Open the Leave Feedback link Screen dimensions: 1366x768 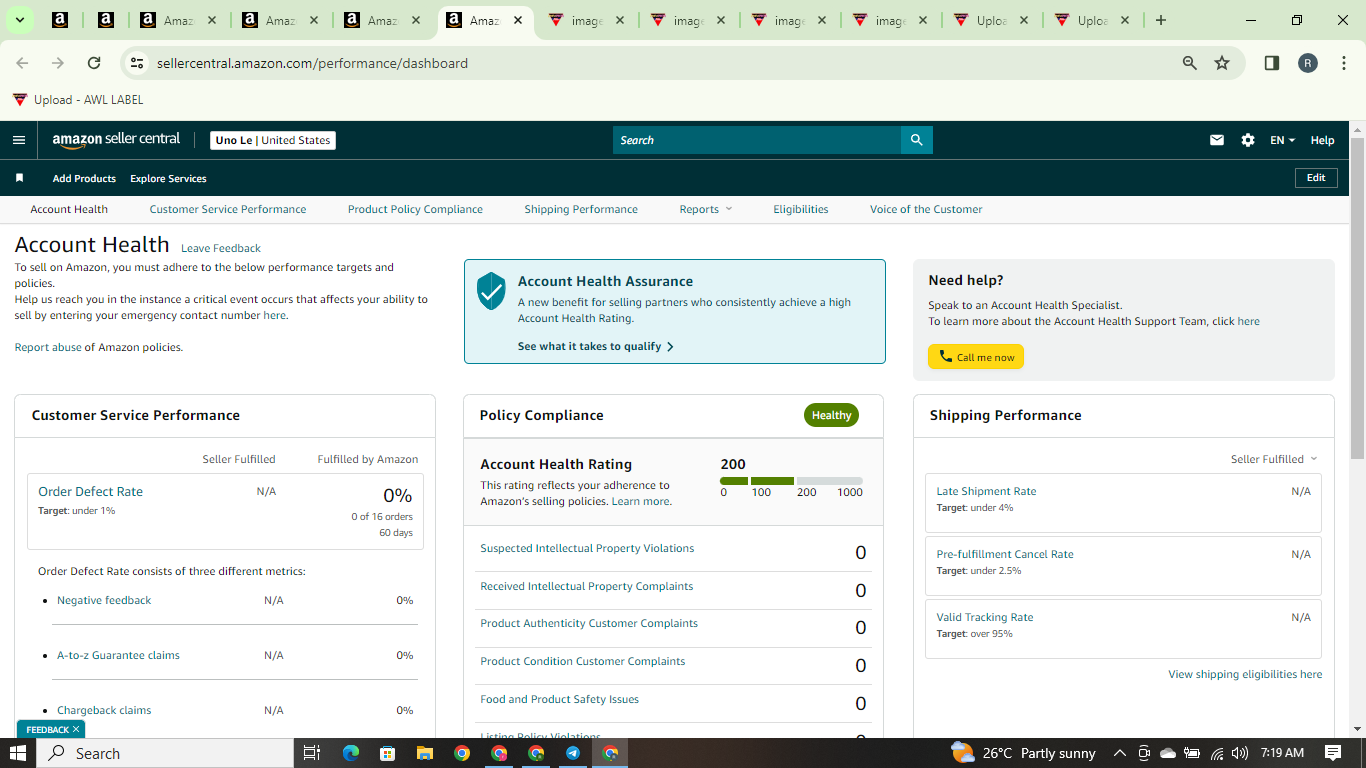(x=221, y=248)
